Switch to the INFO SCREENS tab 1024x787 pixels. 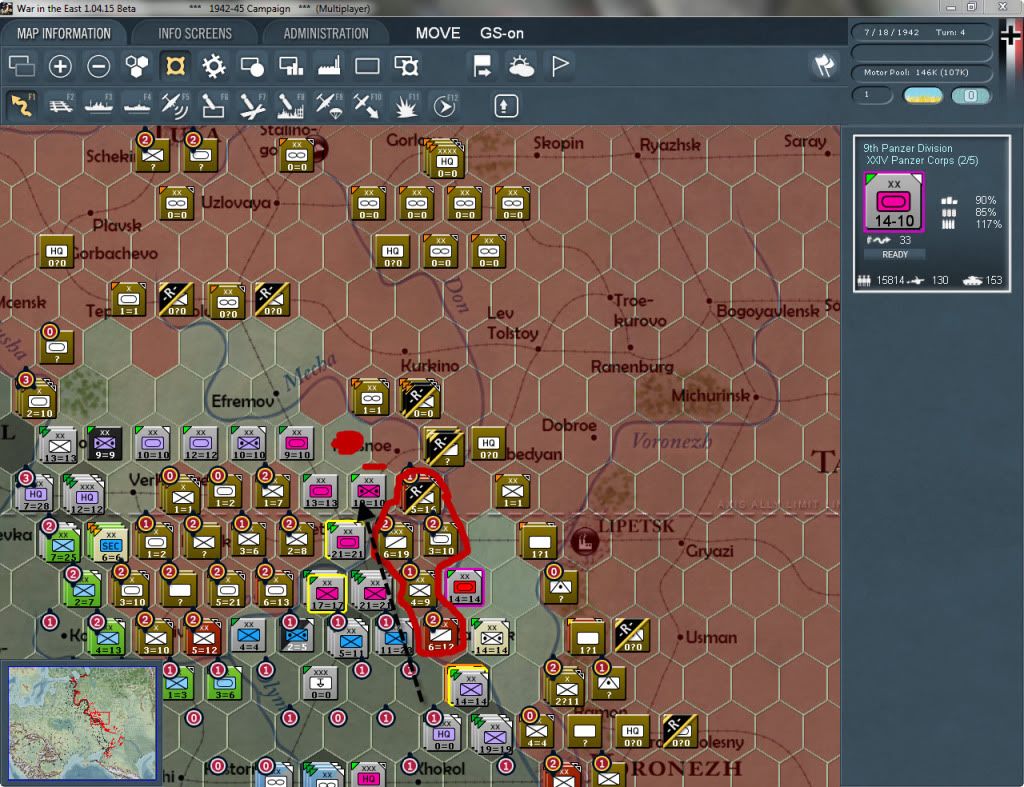click(x=195, y=33)
